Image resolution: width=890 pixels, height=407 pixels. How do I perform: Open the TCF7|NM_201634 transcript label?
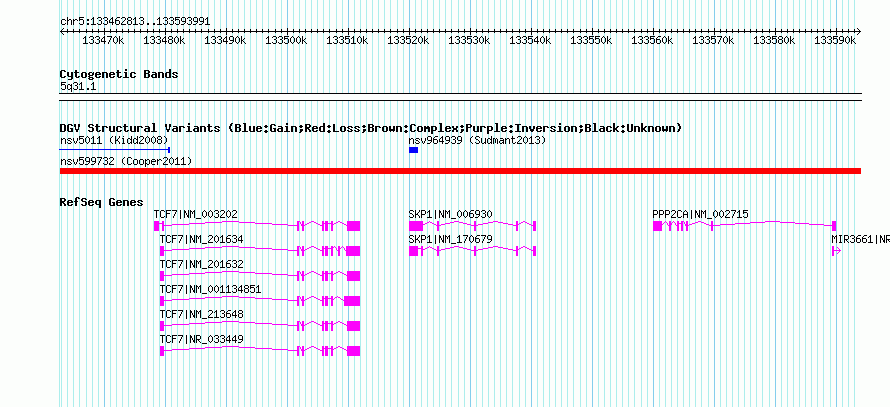(201, 240)
